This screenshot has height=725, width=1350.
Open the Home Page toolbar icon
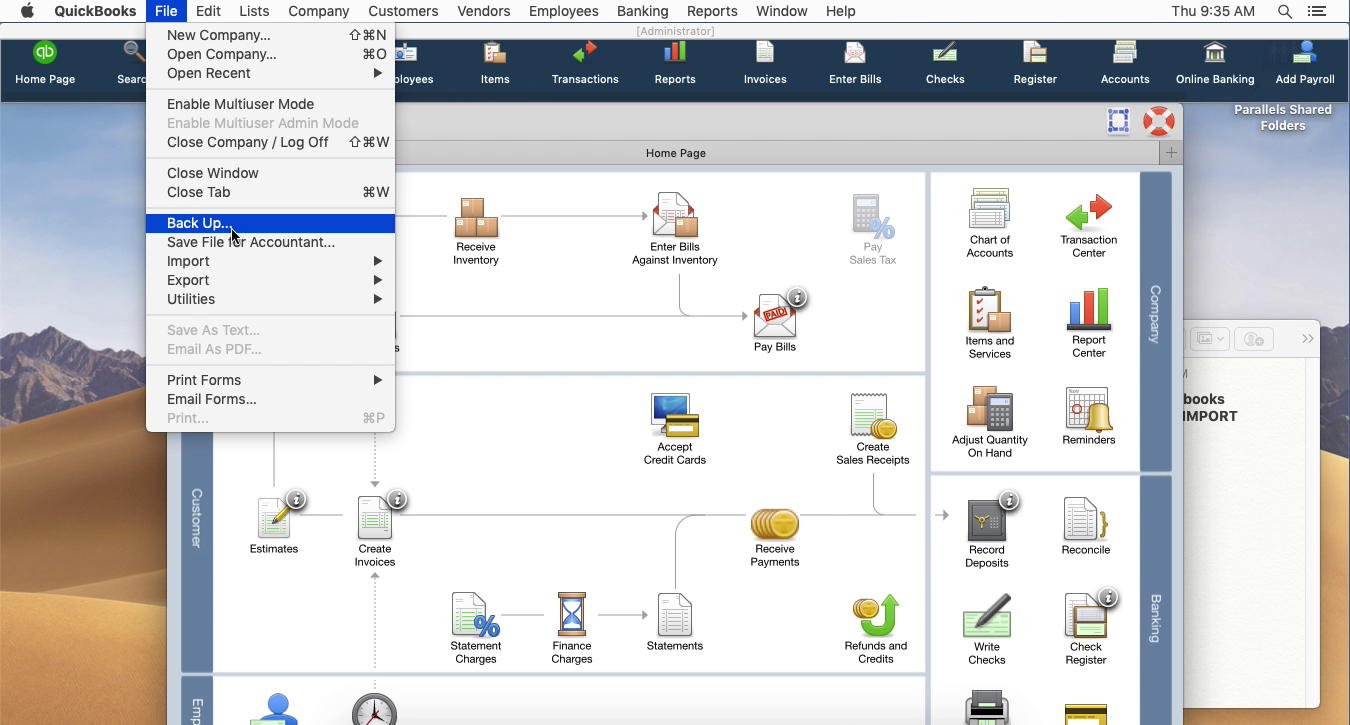tap(45, 62)
